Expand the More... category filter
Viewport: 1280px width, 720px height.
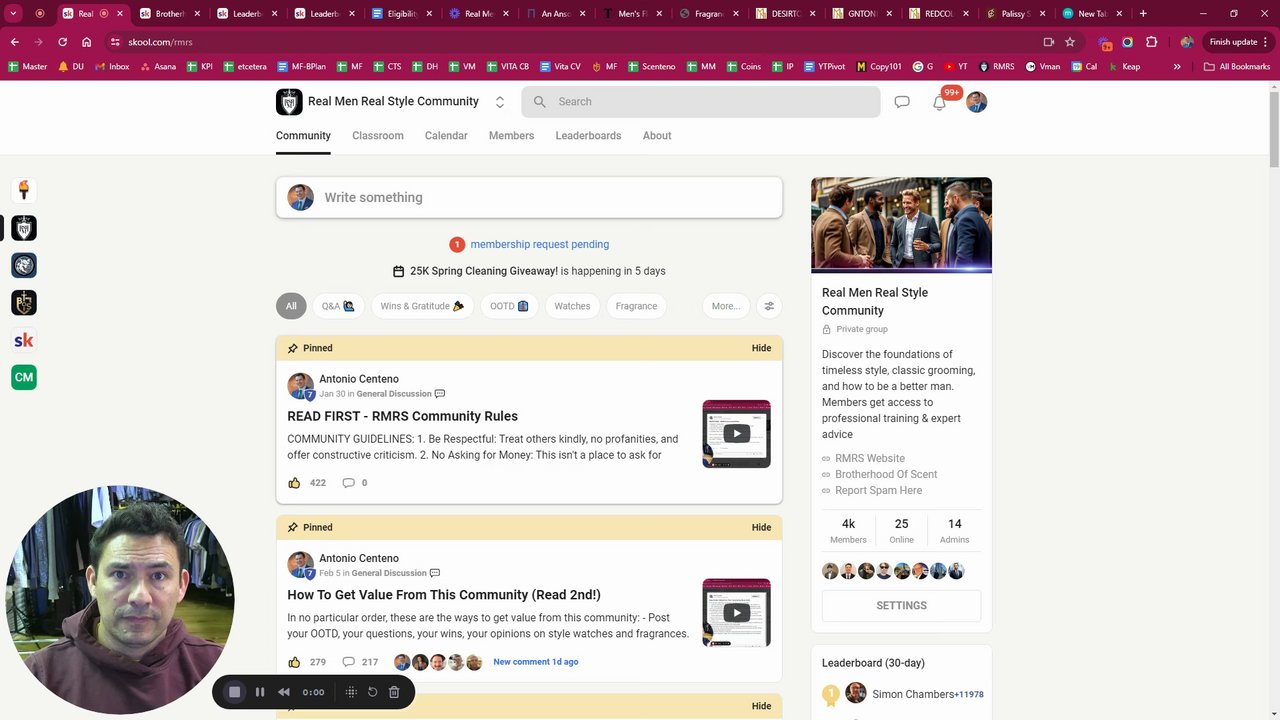point(726,306)
